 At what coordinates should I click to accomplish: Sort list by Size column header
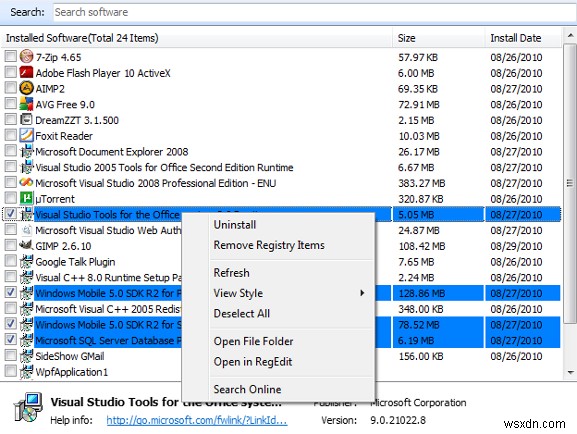point(438,38)
